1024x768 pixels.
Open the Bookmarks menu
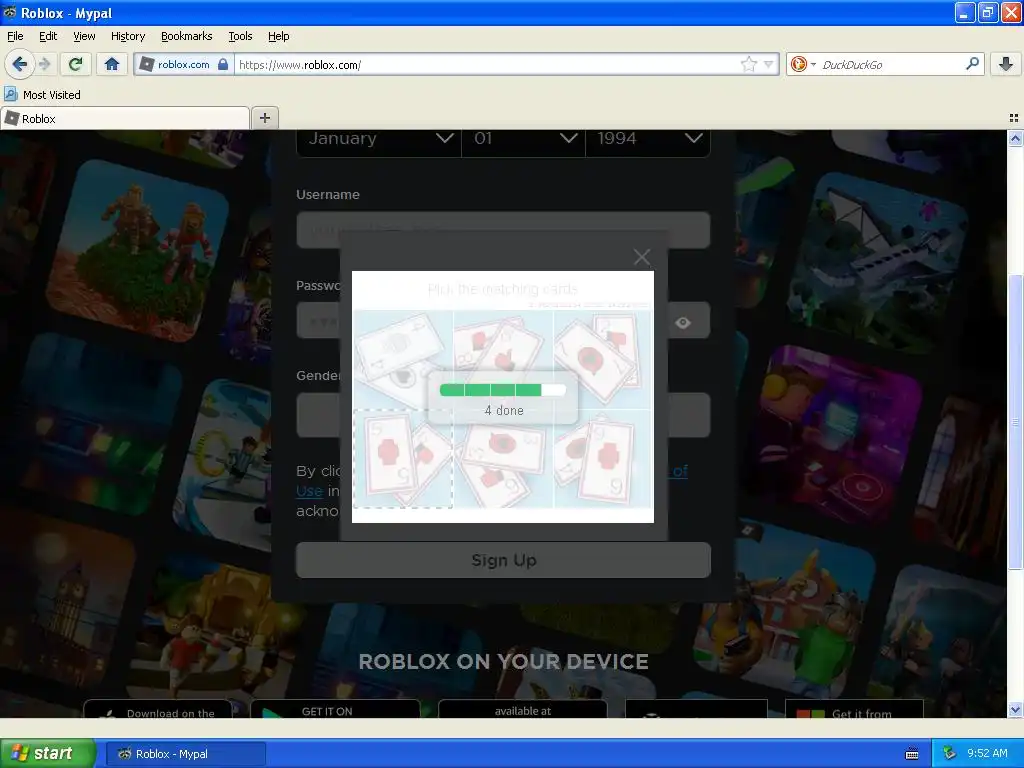click(x=186, y=36)
